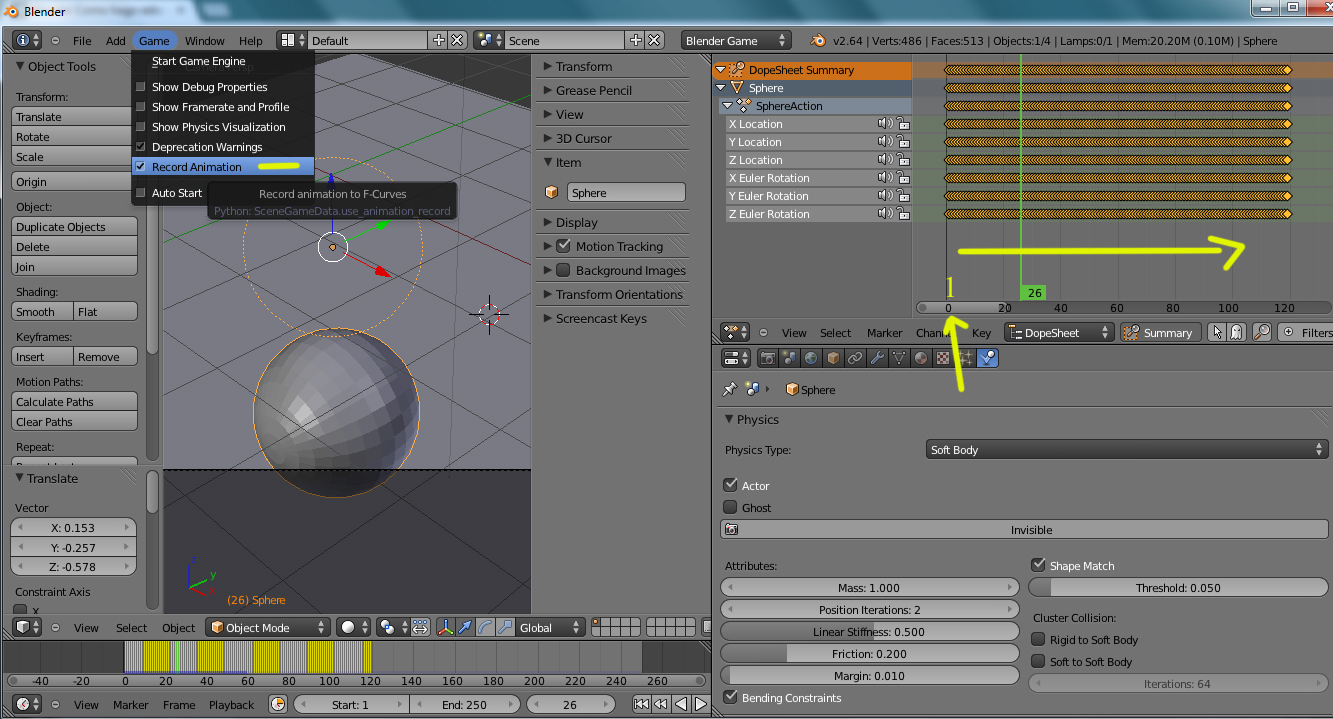This screenshot has width=1333, height=719.
Task: Click the timeline sync clock icon
Action: [x=278, y=704]
